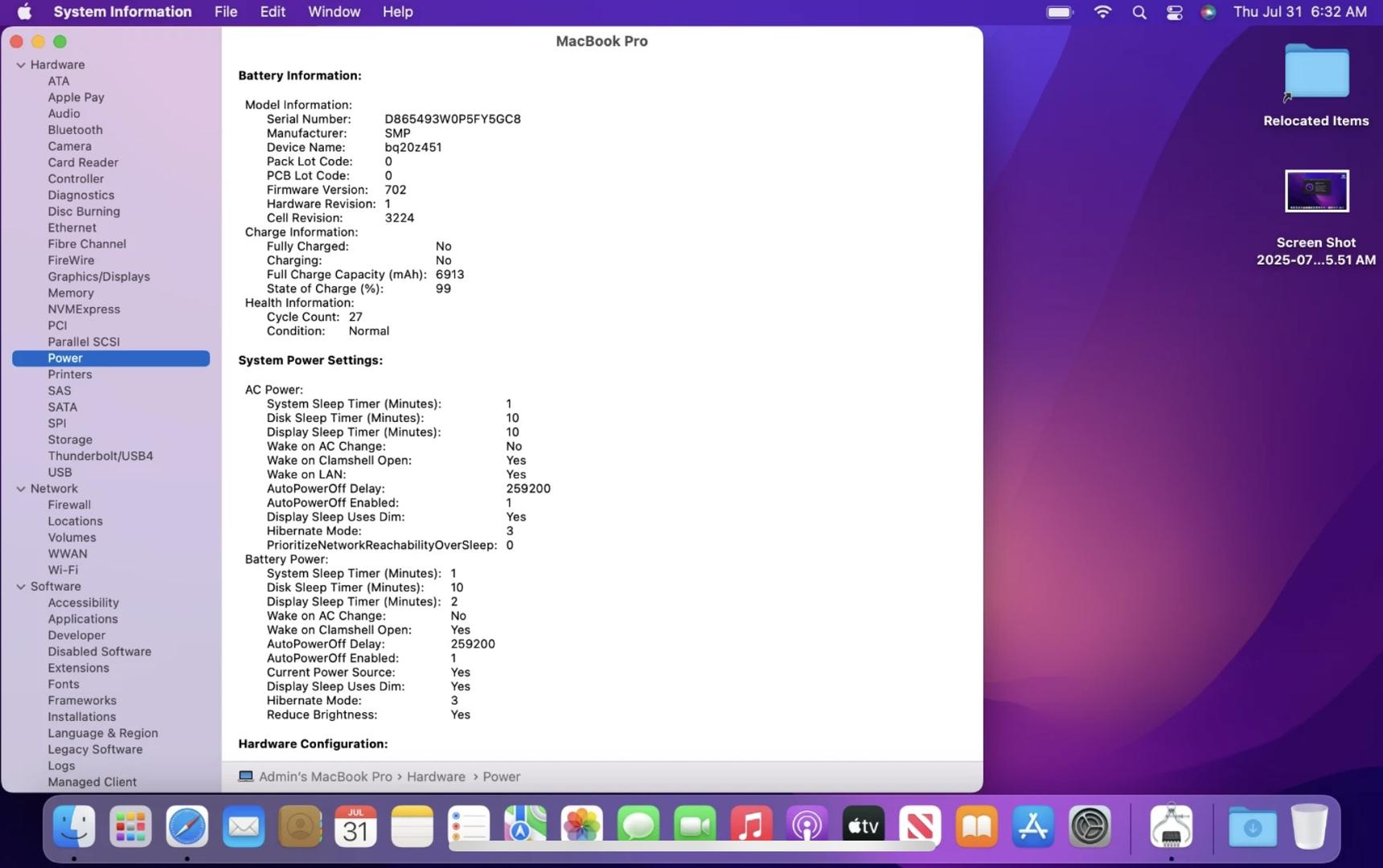Open the Mail app icon
Viewport: 1383px width, 868px height.
[x=244, y=826]
